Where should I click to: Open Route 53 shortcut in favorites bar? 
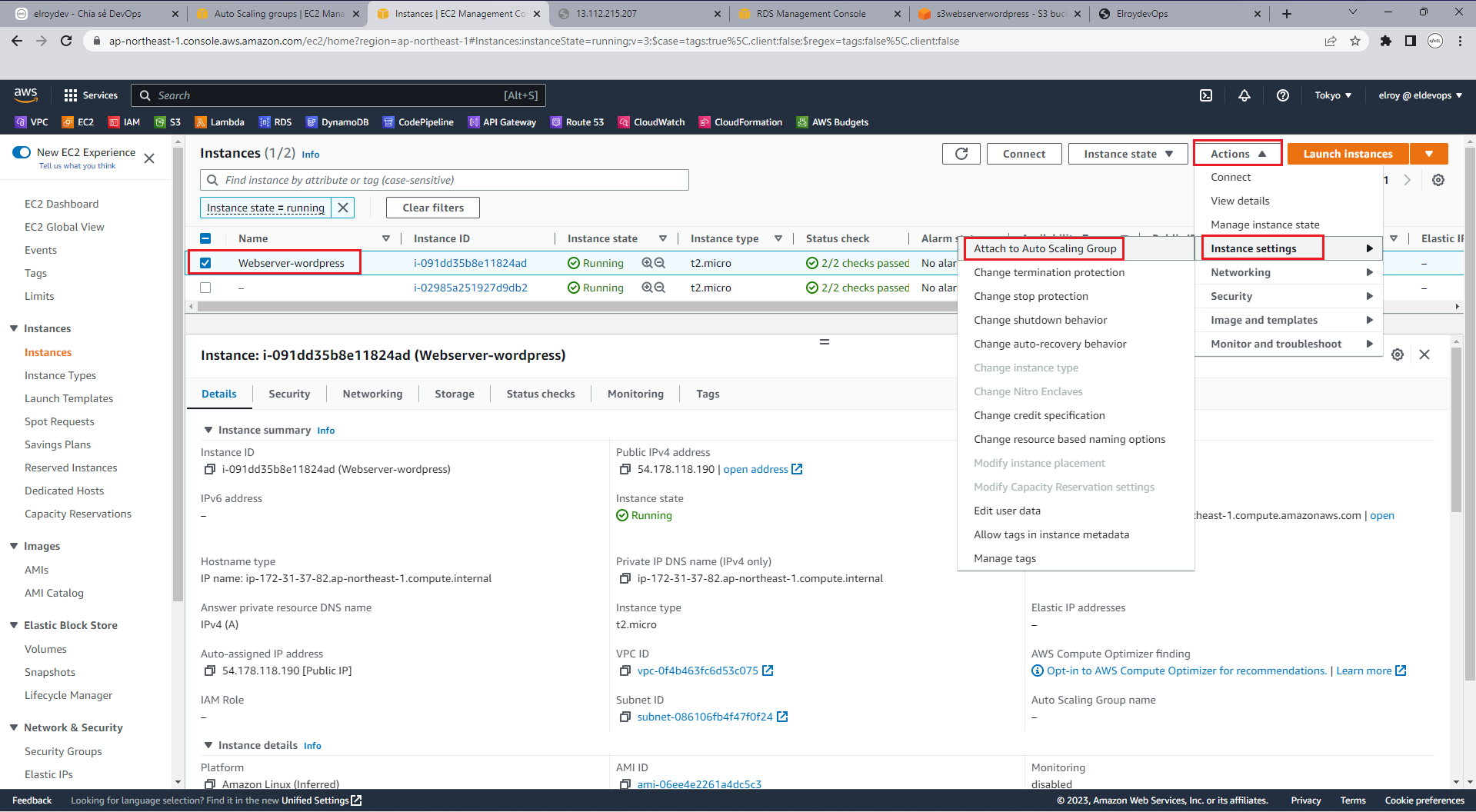click(577, 122)
